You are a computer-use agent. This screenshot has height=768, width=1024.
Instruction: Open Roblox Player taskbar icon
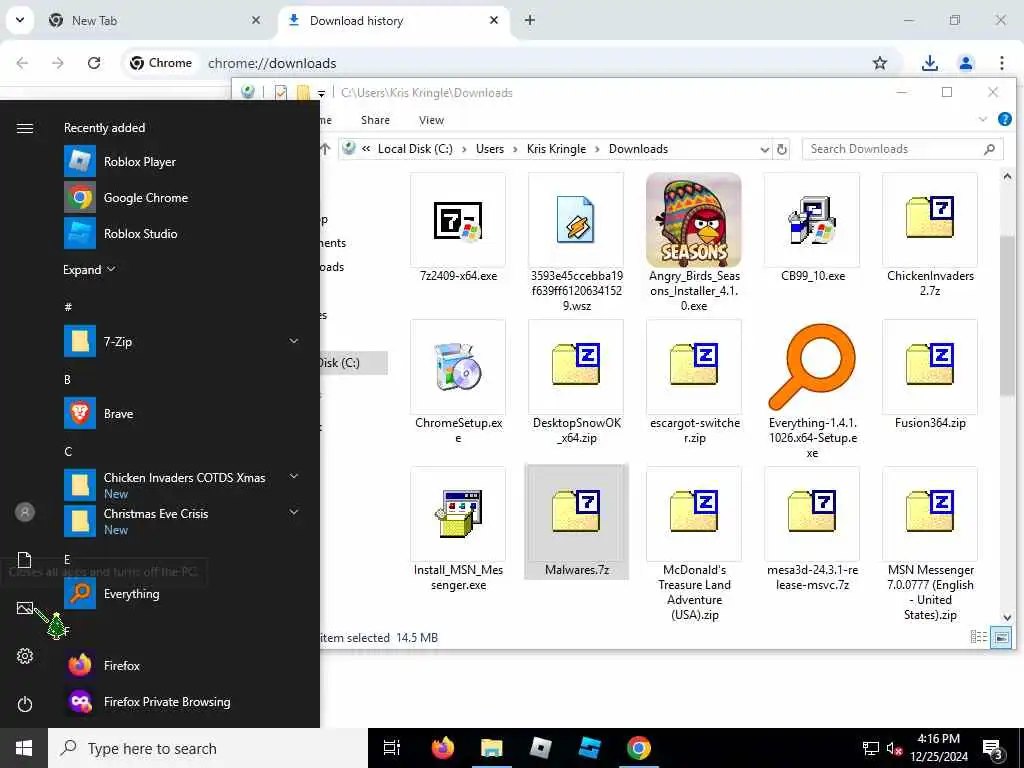(541, 748)
